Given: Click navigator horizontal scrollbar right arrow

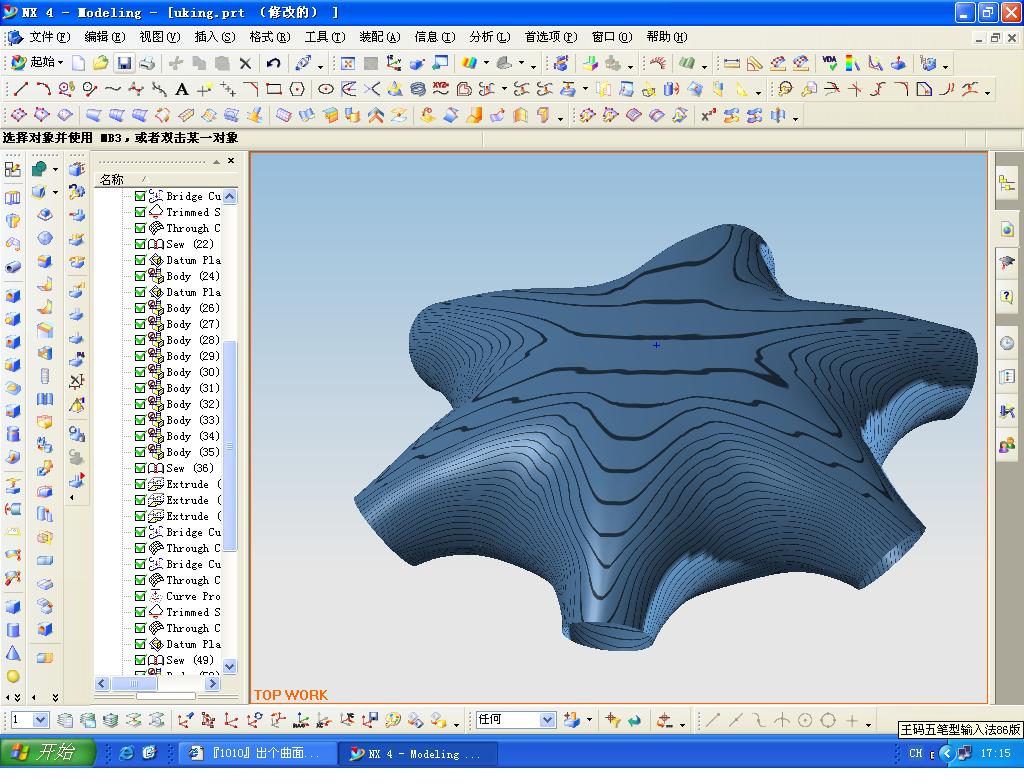Looking at the screenshot, I should coord(213,683).
